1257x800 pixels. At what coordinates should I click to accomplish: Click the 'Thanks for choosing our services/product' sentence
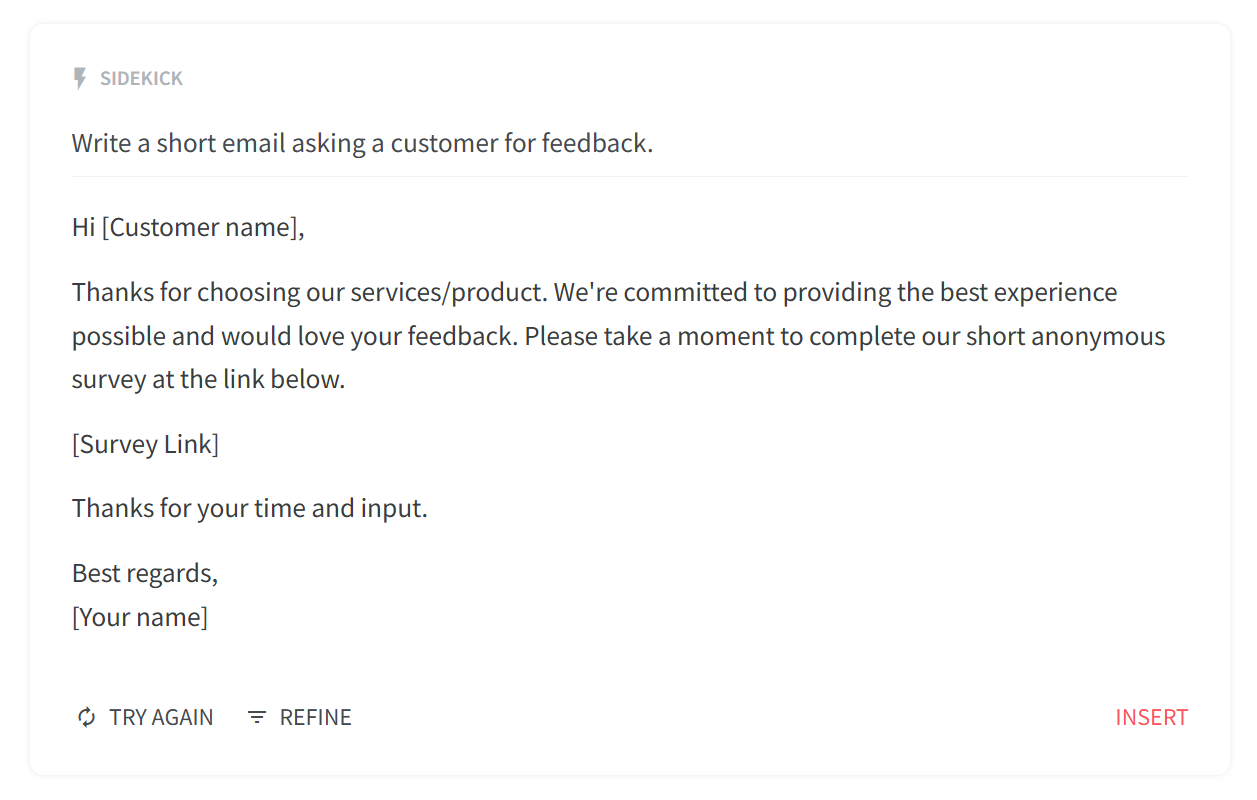(x=310, y=292)
